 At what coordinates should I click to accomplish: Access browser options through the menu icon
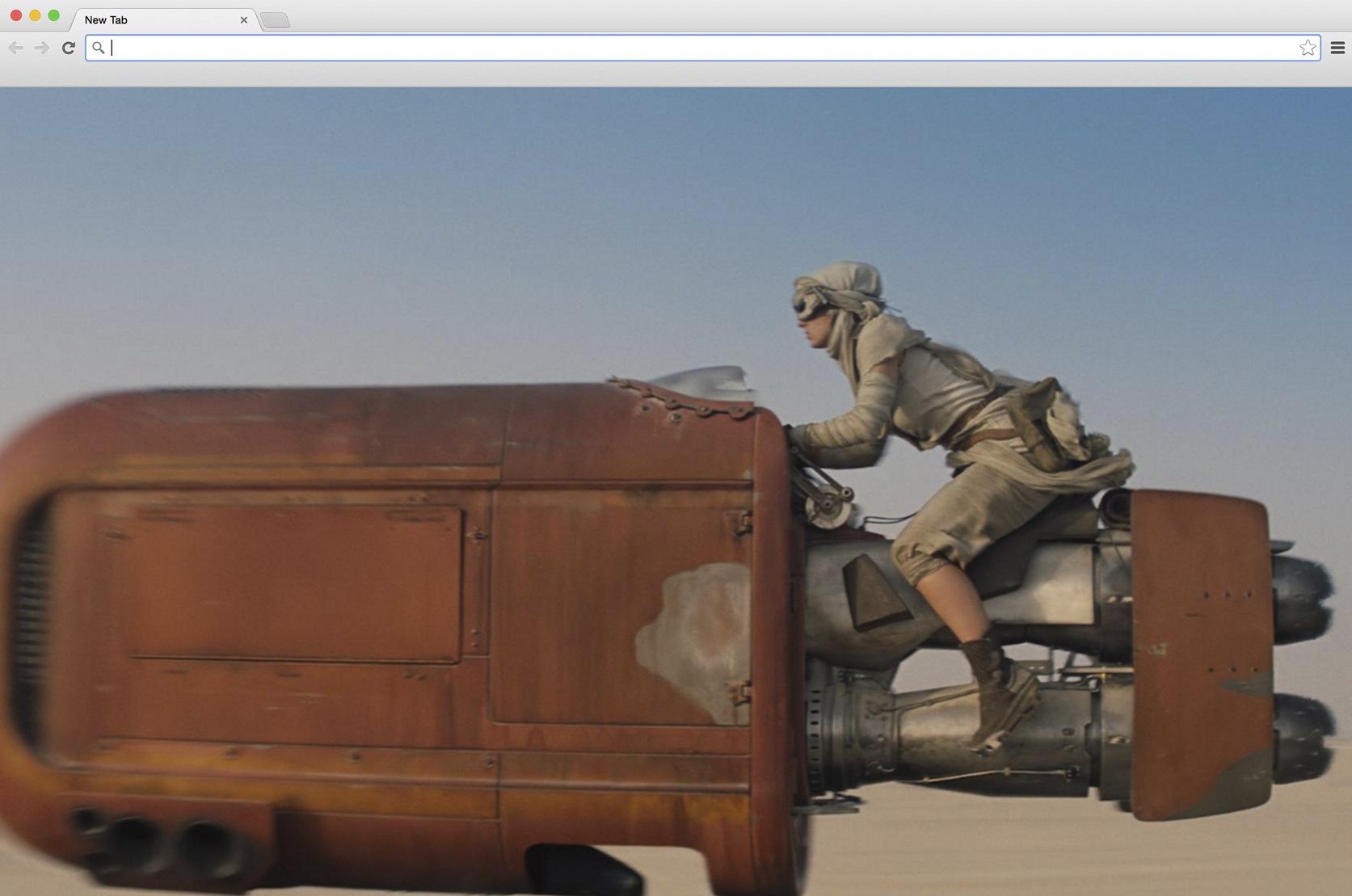[x=1337, y=48]
